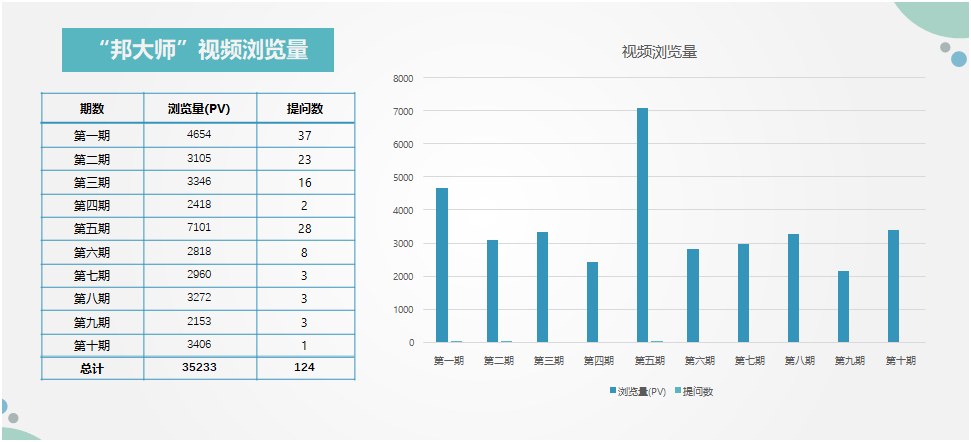
Task: Click the 8000 y-axis label
Action: 403,78
